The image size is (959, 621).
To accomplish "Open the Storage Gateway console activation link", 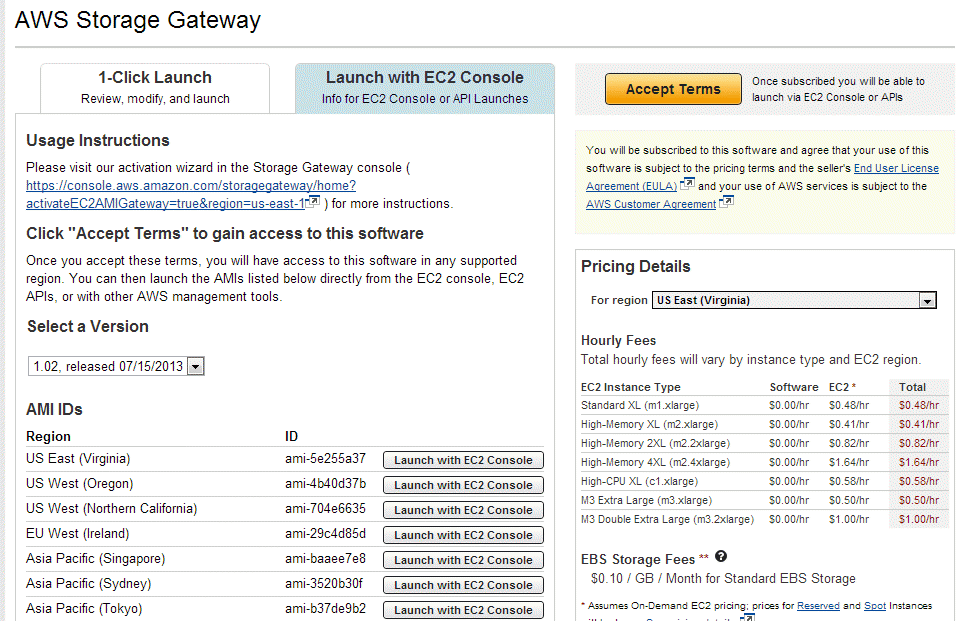I will click(x=190, y=195).
